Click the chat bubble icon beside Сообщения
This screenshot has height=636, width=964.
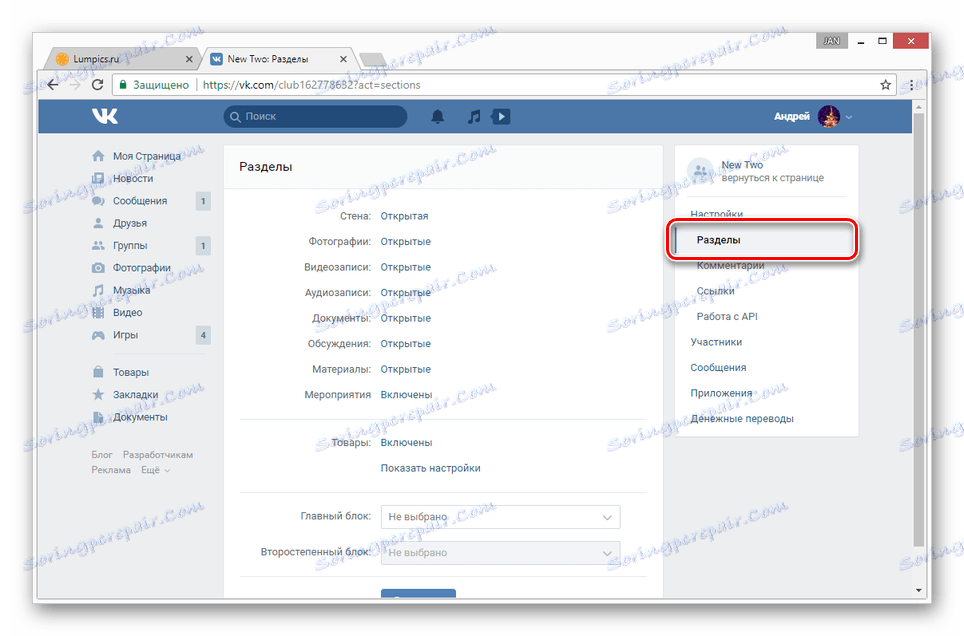98,201
